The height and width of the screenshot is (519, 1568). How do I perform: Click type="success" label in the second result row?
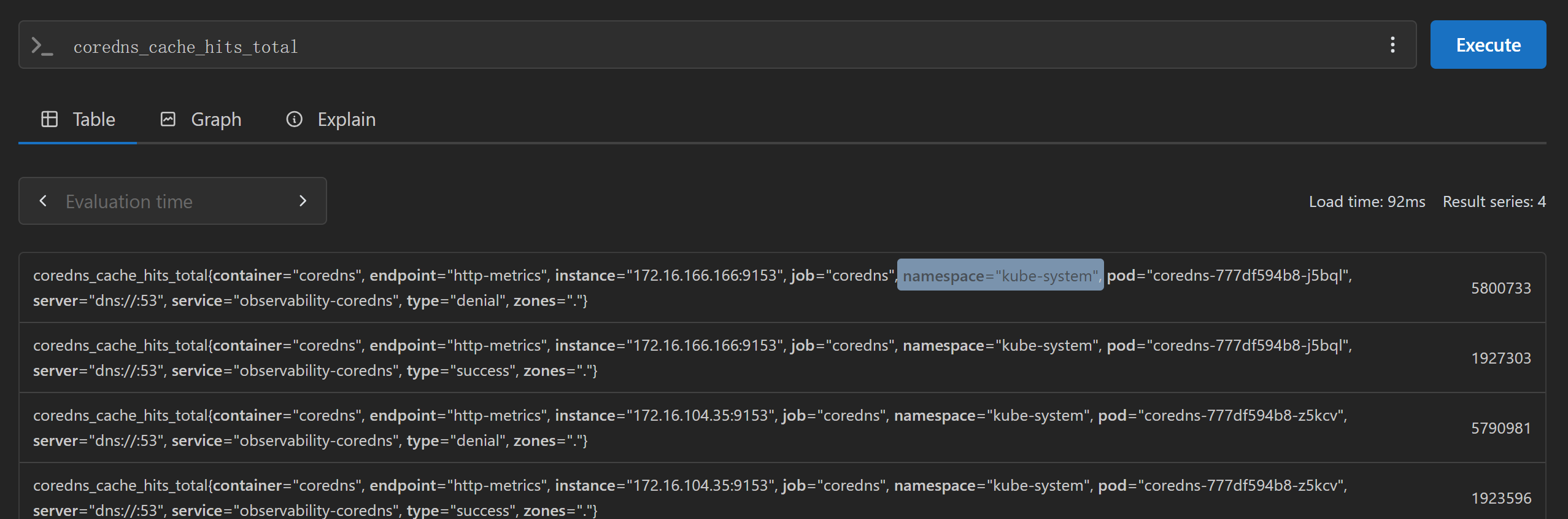coord(460,371)
